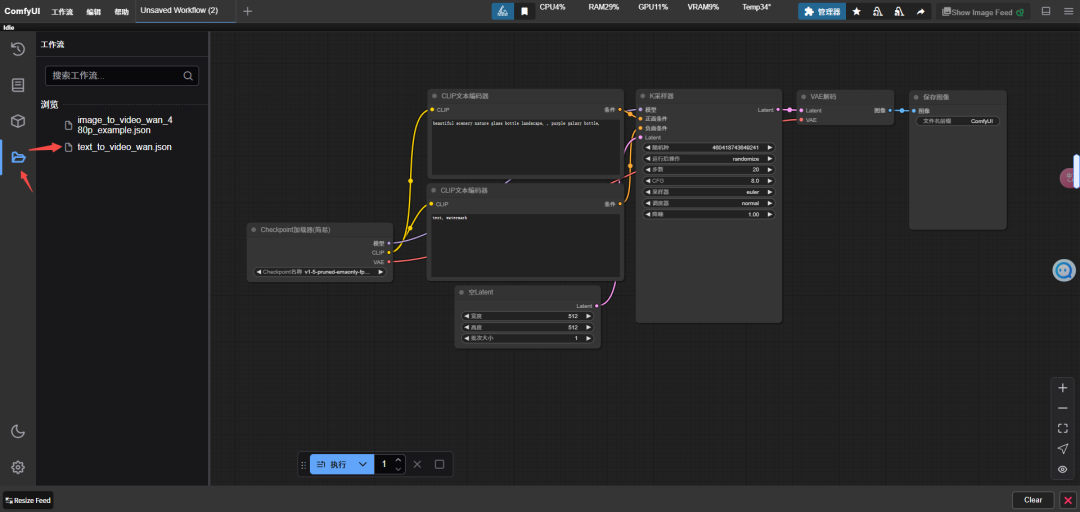Click the CFG value slider in K采样器

708,181
